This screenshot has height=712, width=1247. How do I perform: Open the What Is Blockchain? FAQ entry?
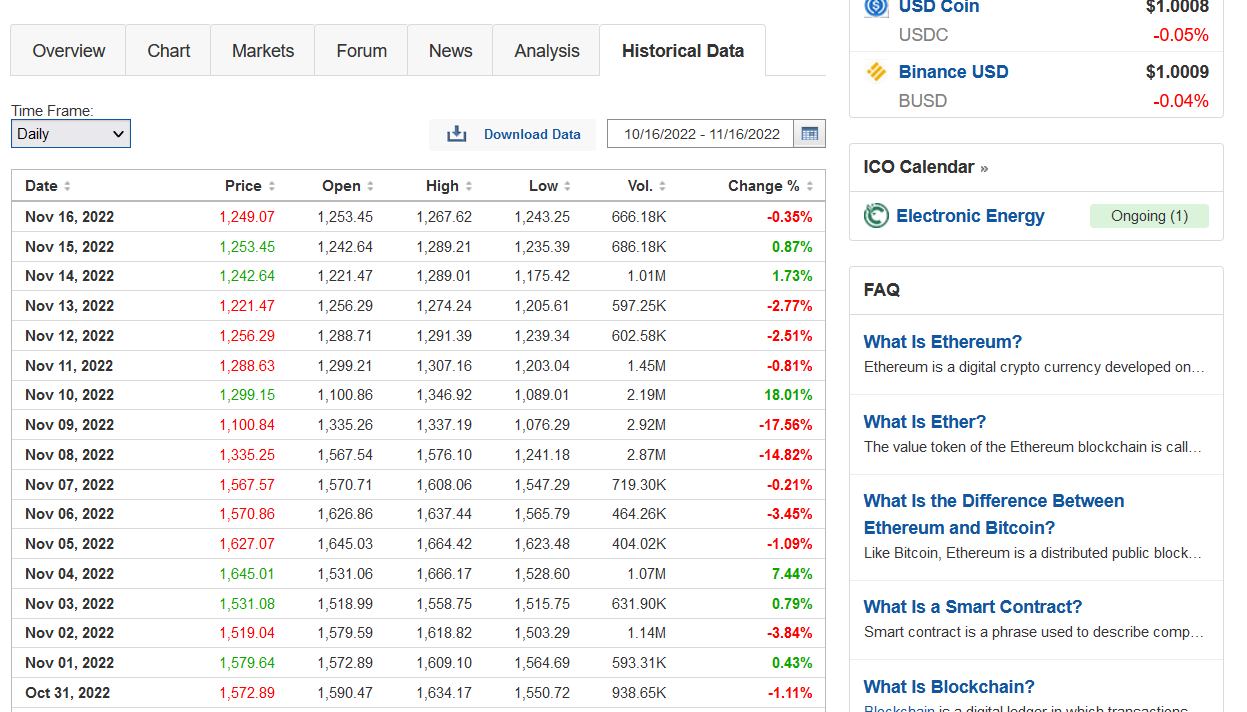(x=948, y=687)
